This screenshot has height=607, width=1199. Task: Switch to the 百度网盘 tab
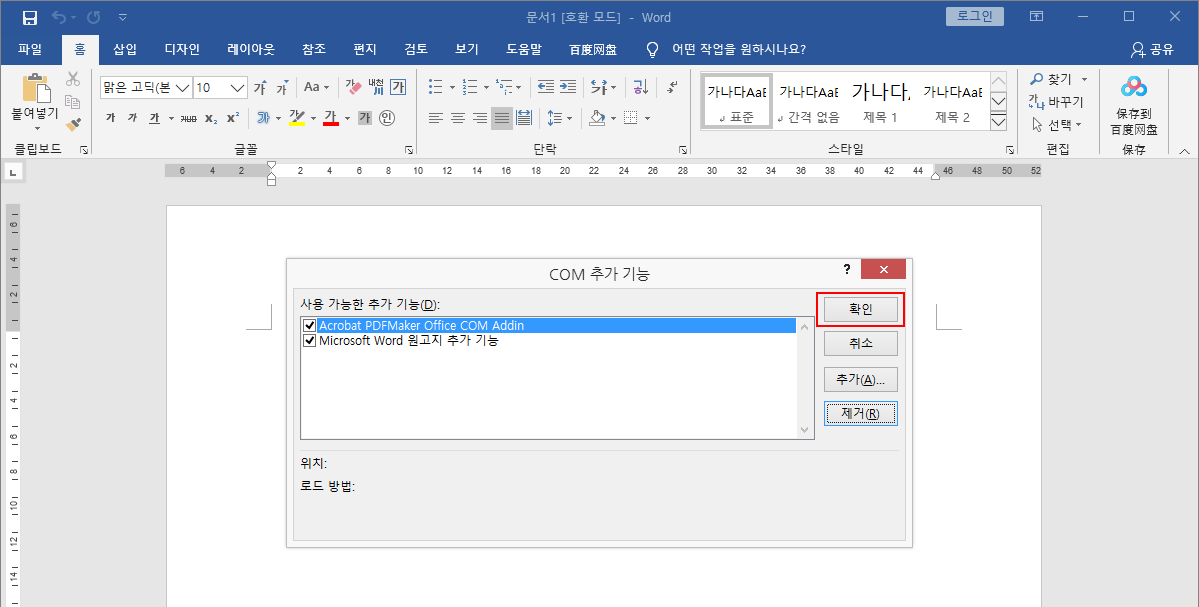[593, 50]
